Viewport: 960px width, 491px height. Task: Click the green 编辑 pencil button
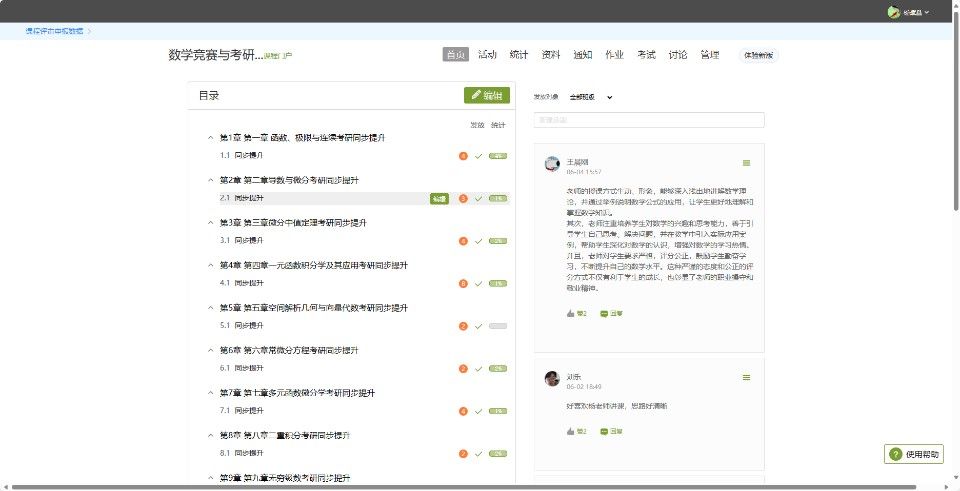(x=487, y=96)
